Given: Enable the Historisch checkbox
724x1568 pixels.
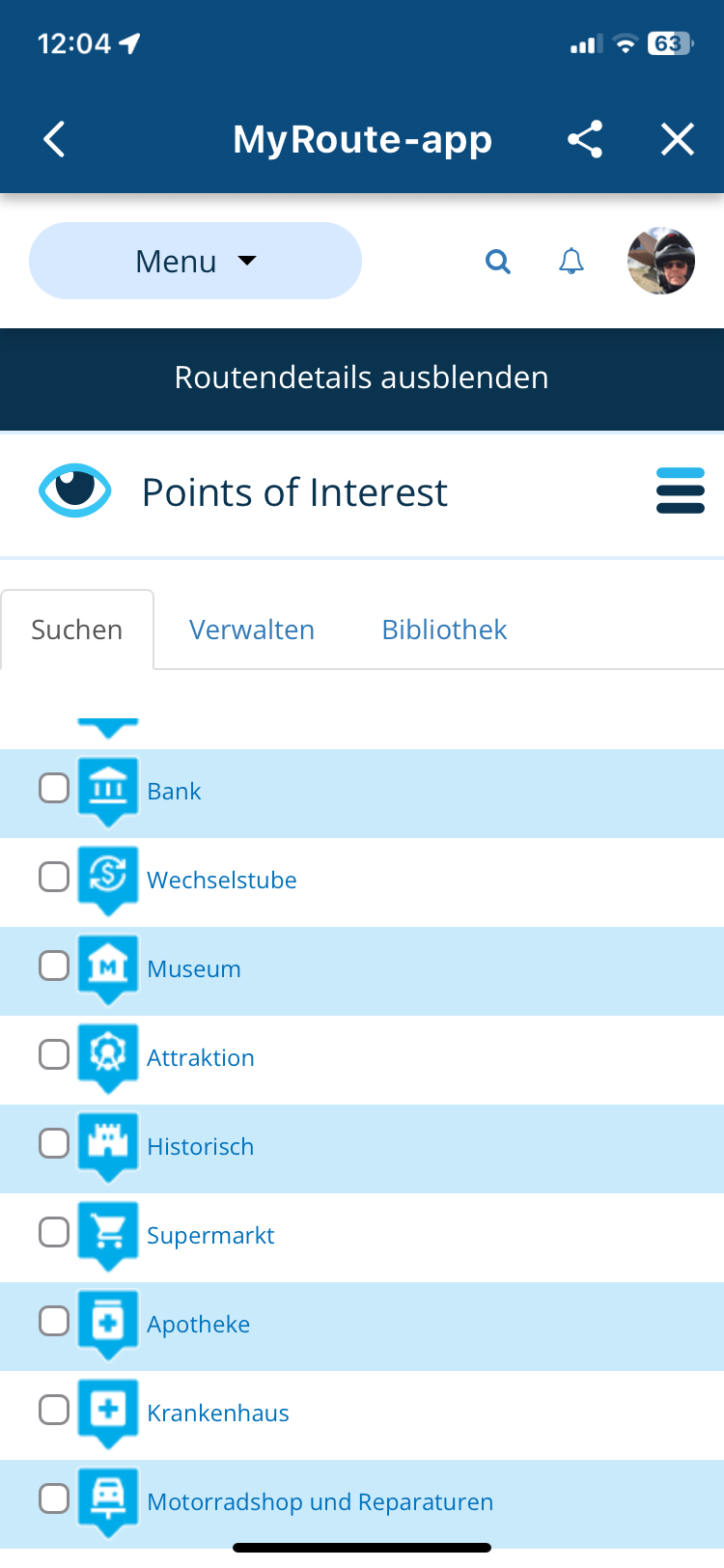Looking at the screenshot, I should click(x=54, y=1143).
